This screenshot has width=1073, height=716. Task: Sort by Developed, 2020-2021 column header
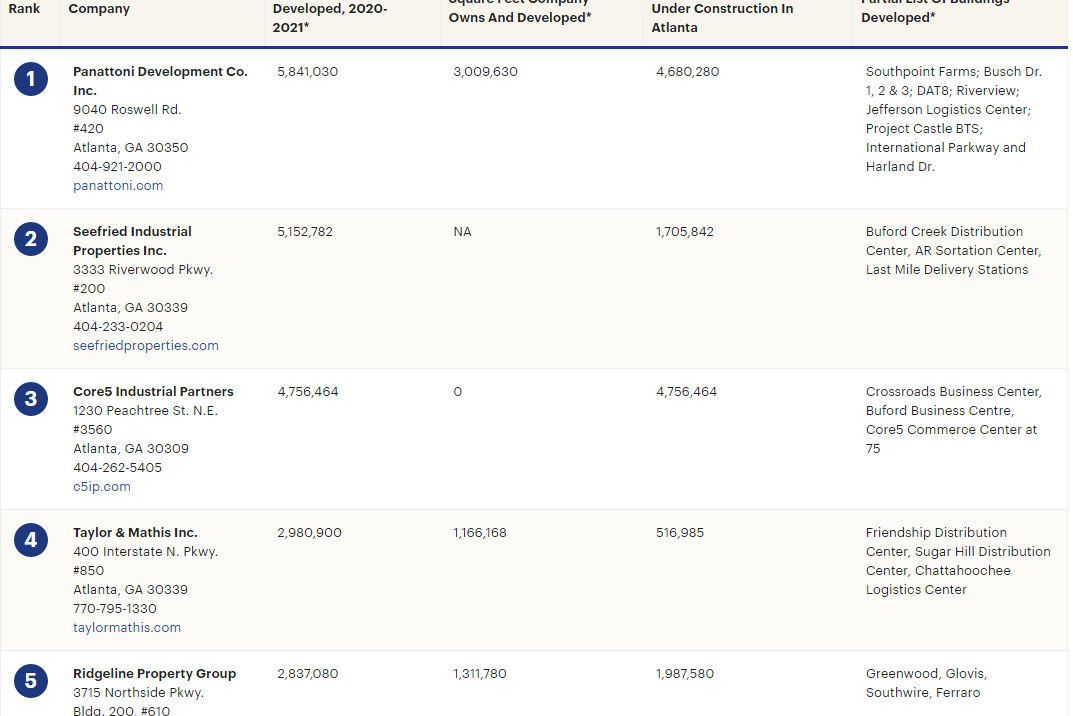tap(330, 18)
